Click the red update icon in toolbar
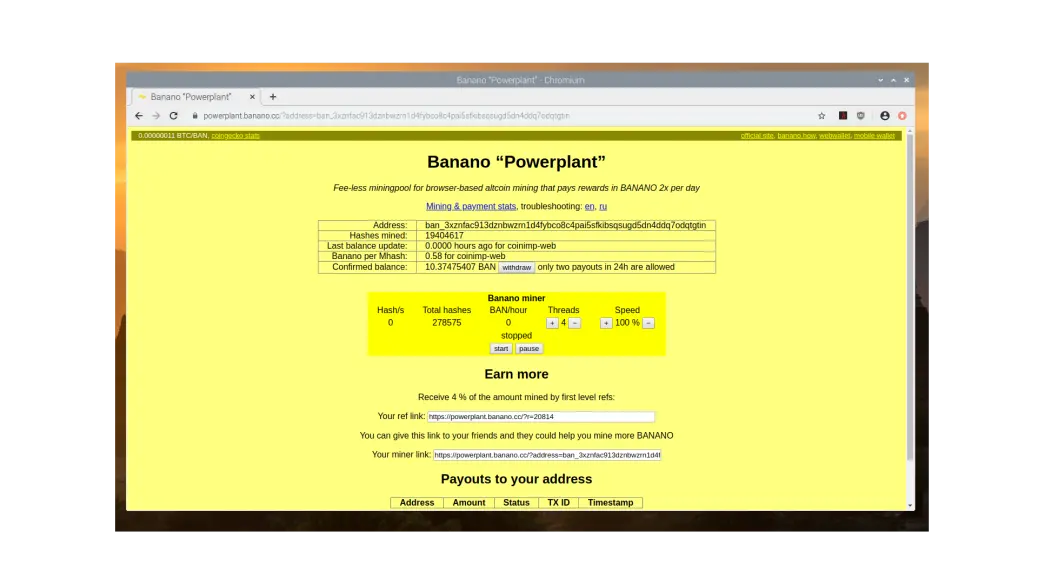This screenshot has height=584, width=1038. tap(902, 116)
